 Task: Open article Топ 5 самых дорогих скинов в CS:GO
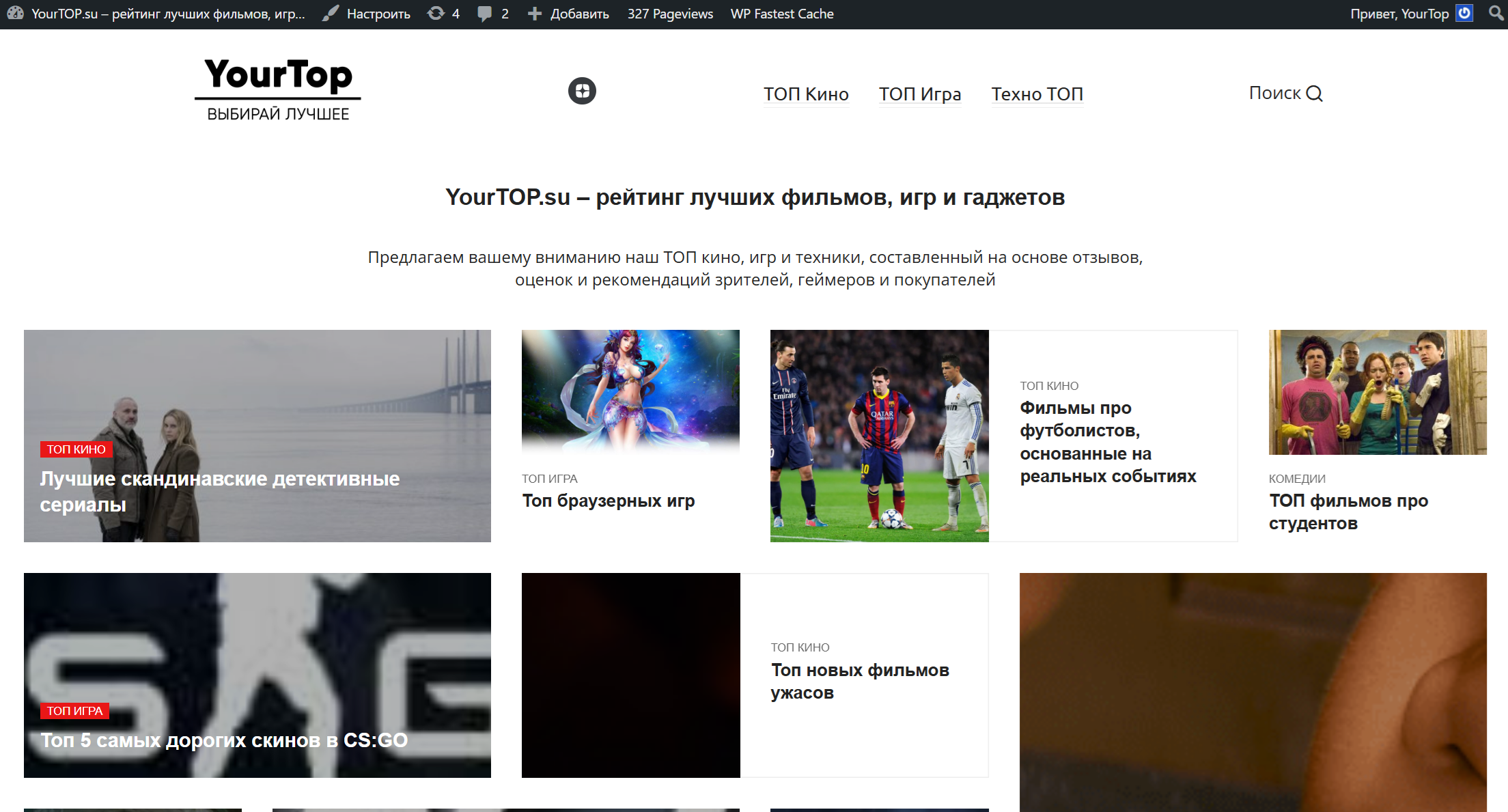click(x=224, y=740)
